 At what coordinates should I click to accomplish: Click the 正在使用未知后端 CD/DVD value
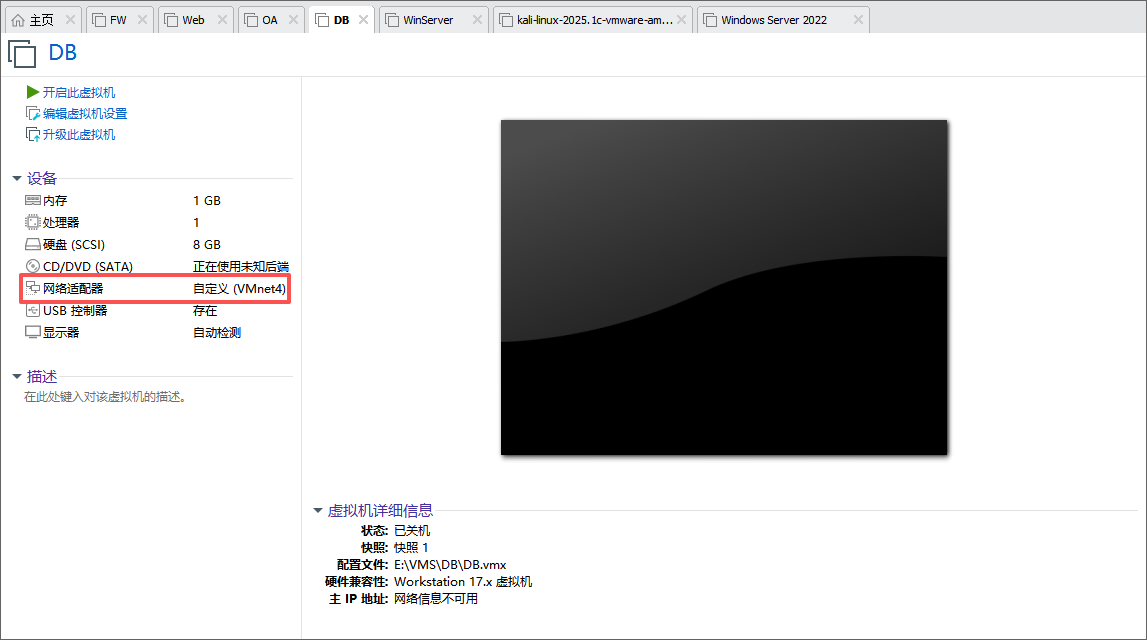[x=241, y=266]
